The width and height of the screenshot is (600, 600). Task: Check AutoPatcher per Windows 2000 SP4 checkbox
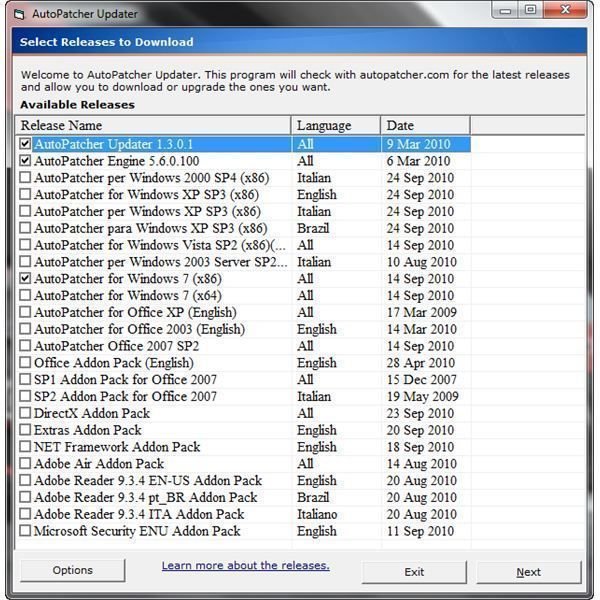pos(25,178)
